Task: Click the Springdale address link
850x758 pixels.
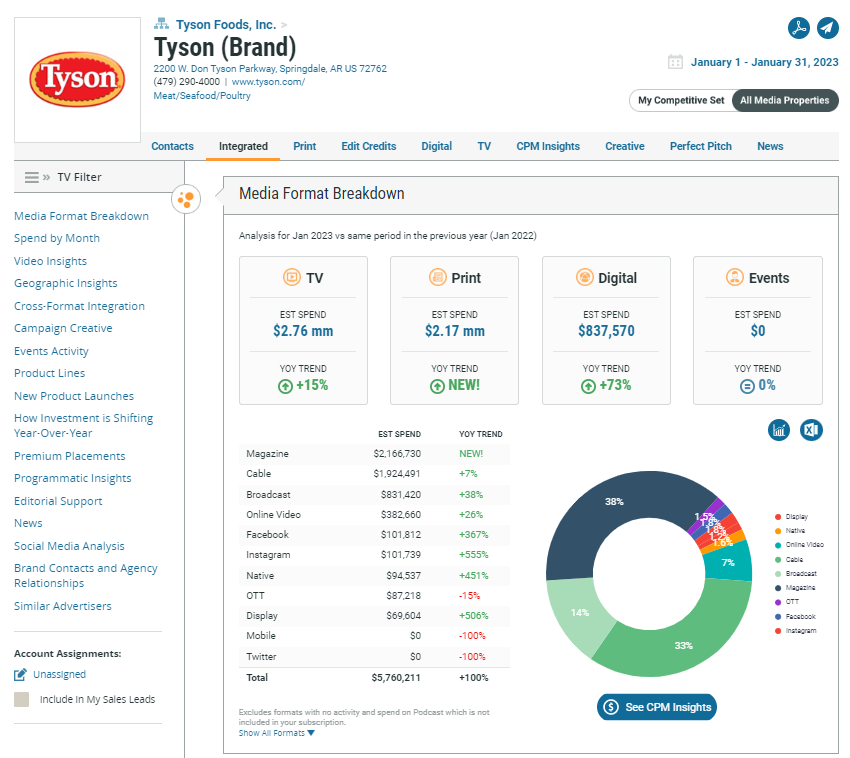Action: click(270, 69)
